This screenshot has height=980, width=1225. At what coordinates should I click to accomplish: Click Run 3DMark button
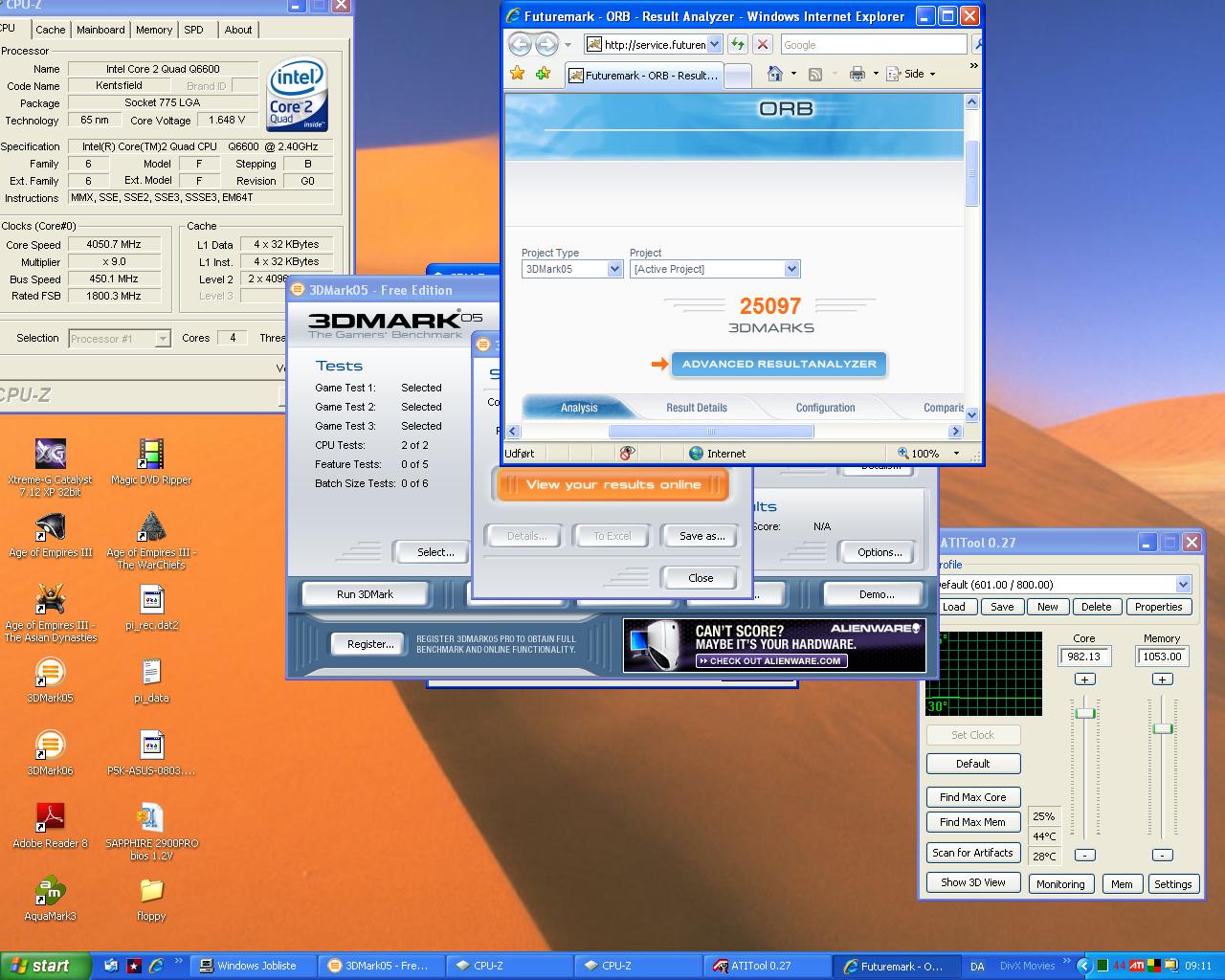click(x=365, y=594)
